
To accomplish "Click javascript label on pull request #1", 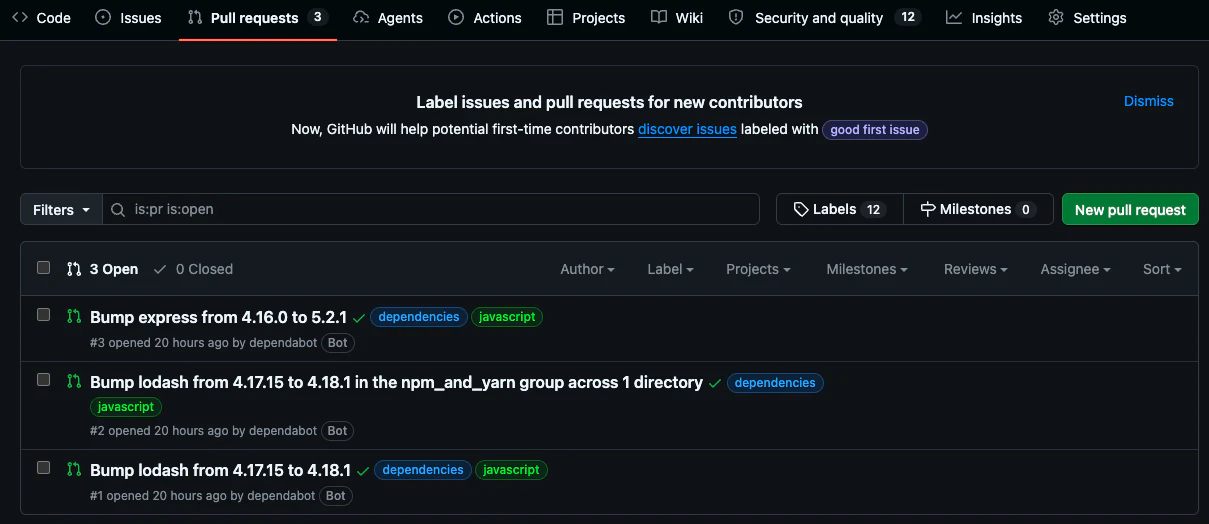I will pyautogui.click(x=511, y=470).
